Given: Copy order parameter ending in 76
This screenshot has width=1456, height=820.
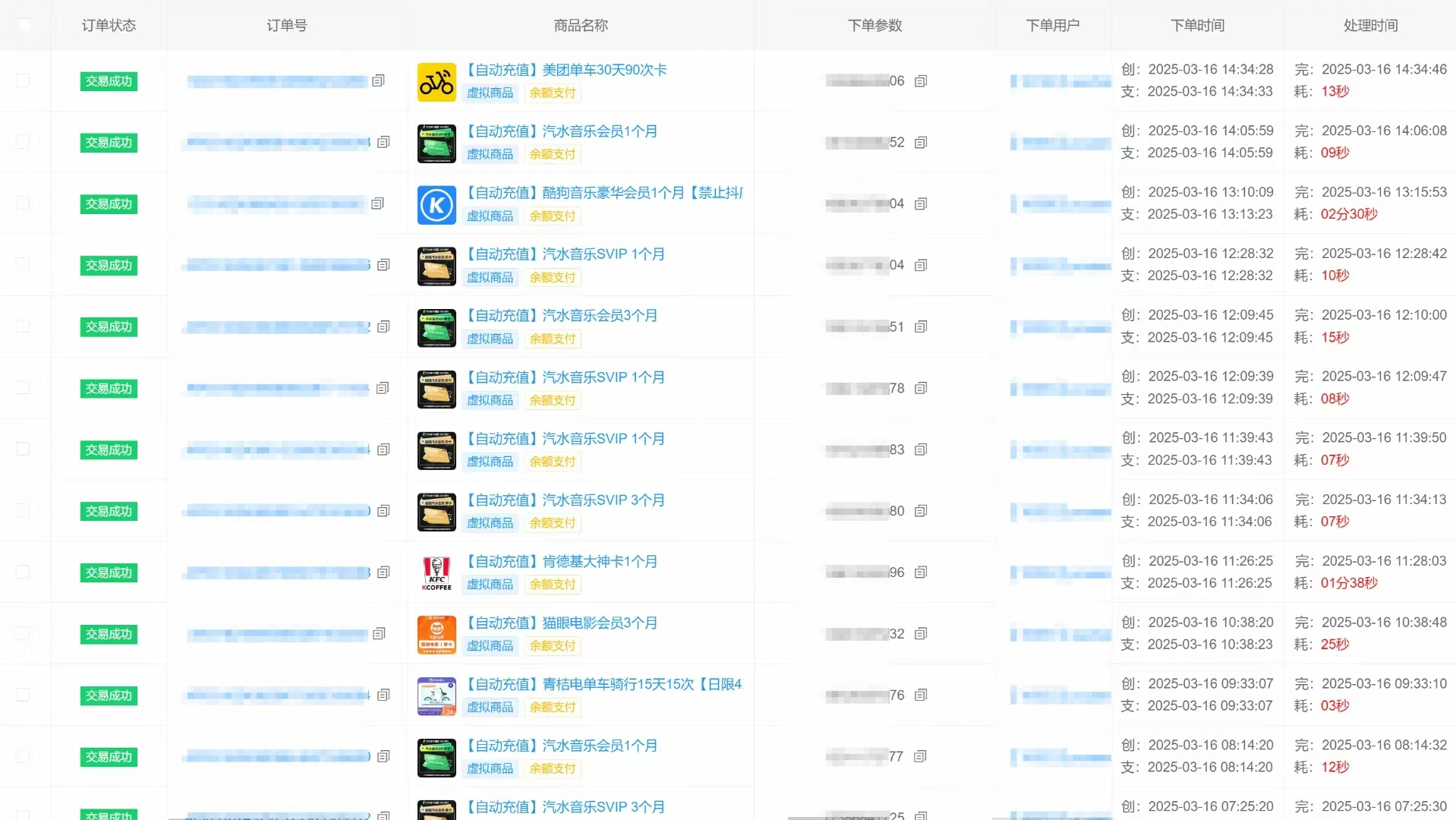Looking at the screenshot, I should 921,695.
